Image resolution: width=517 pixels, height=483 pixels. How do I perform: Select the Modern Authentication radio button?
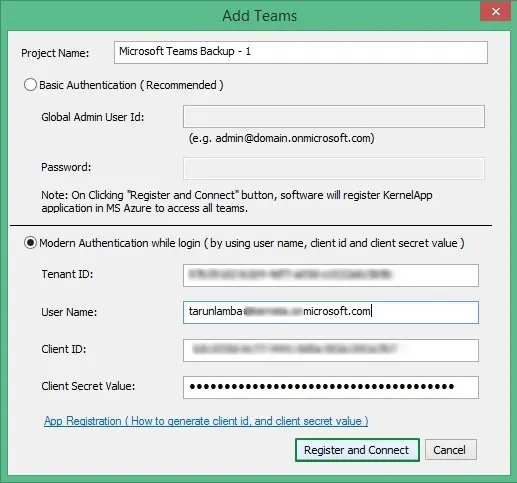point(30,243)
